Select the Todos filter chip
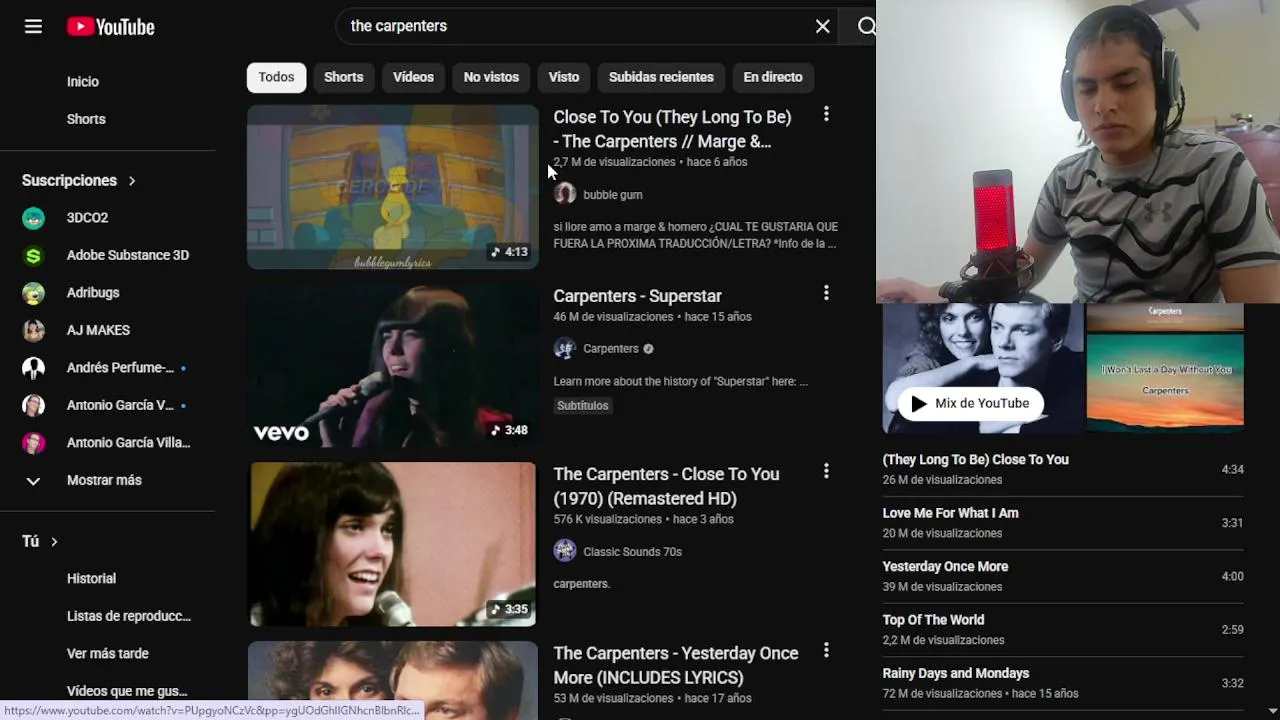The width and height of the screenshot is (1280, 720). click(x=276, y=77)
